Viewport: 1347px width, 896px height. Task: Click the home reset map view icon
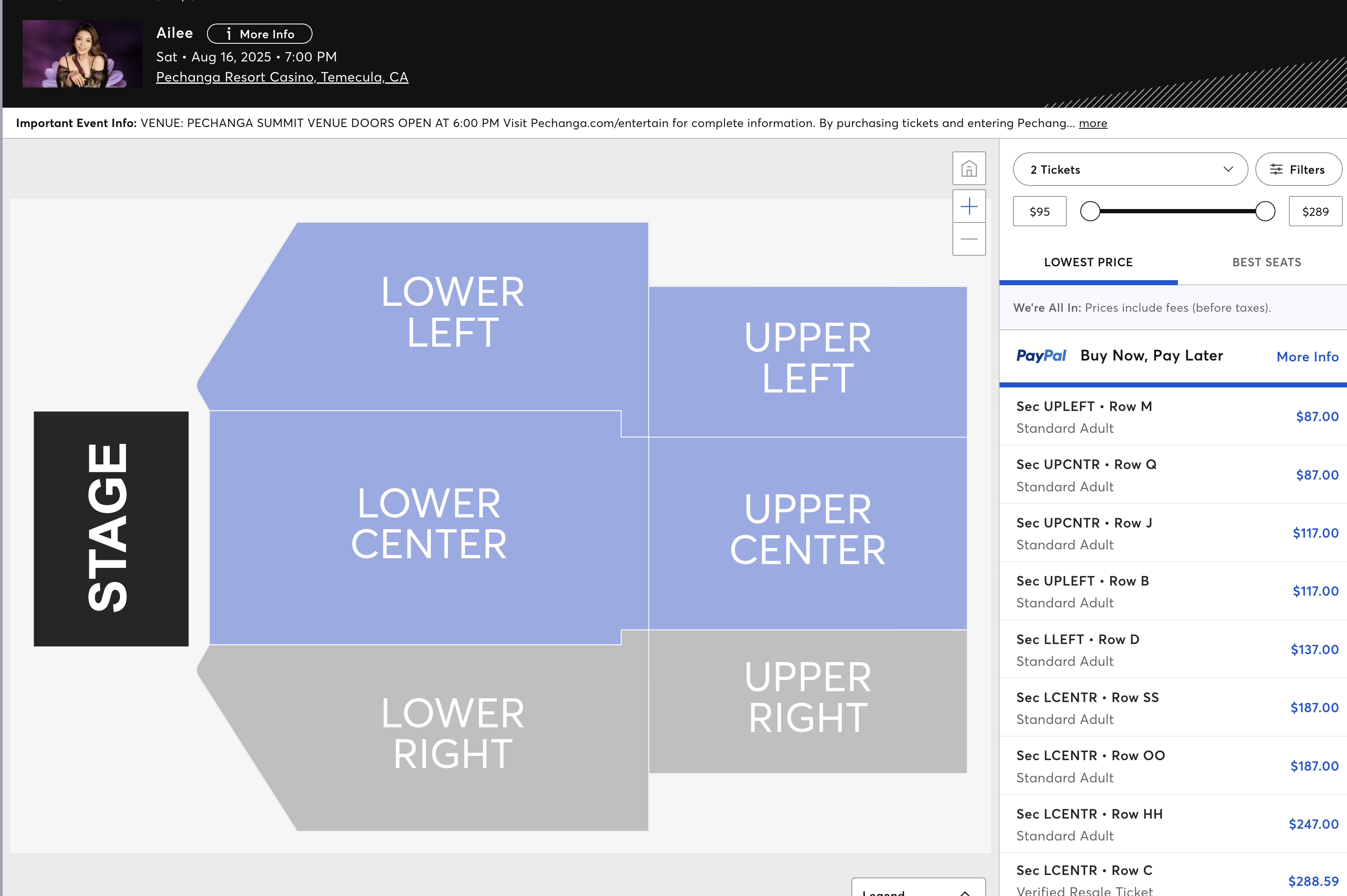tap(969, 169)
